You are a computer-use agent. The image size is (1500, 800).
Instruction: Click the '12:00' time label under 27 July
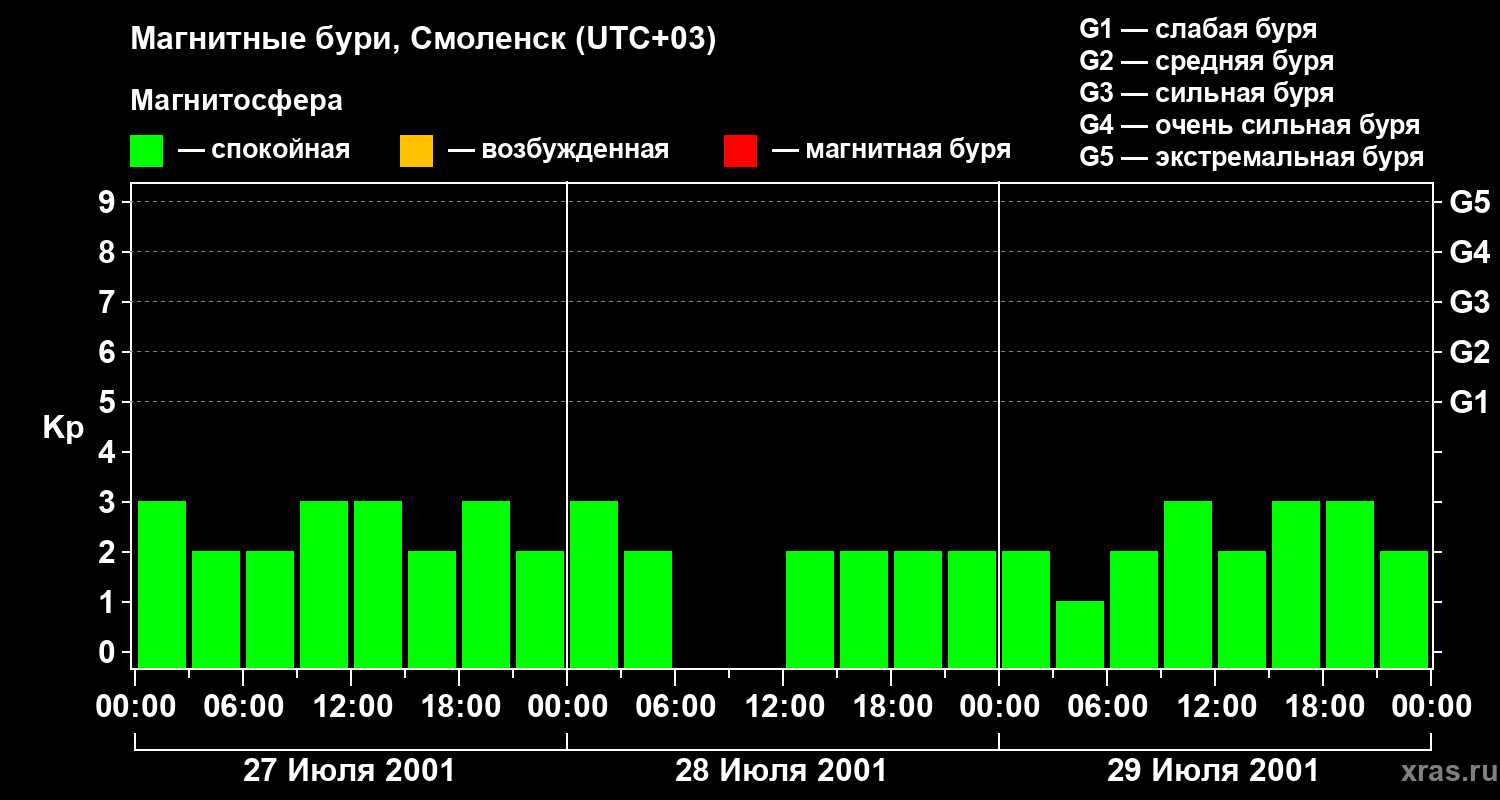351,707
